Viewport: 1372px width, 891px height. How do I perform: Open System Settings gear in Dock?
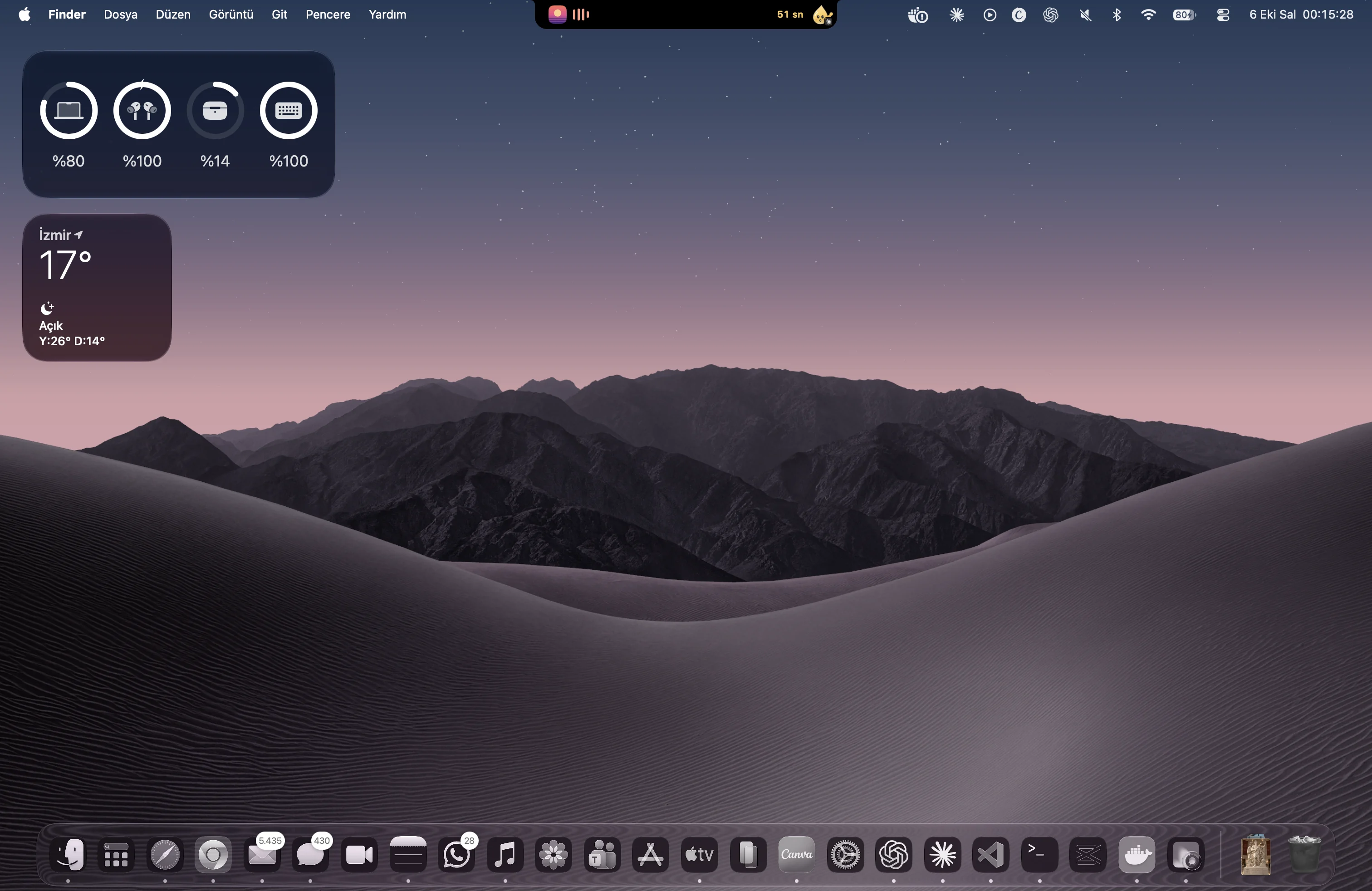point(846,854)
